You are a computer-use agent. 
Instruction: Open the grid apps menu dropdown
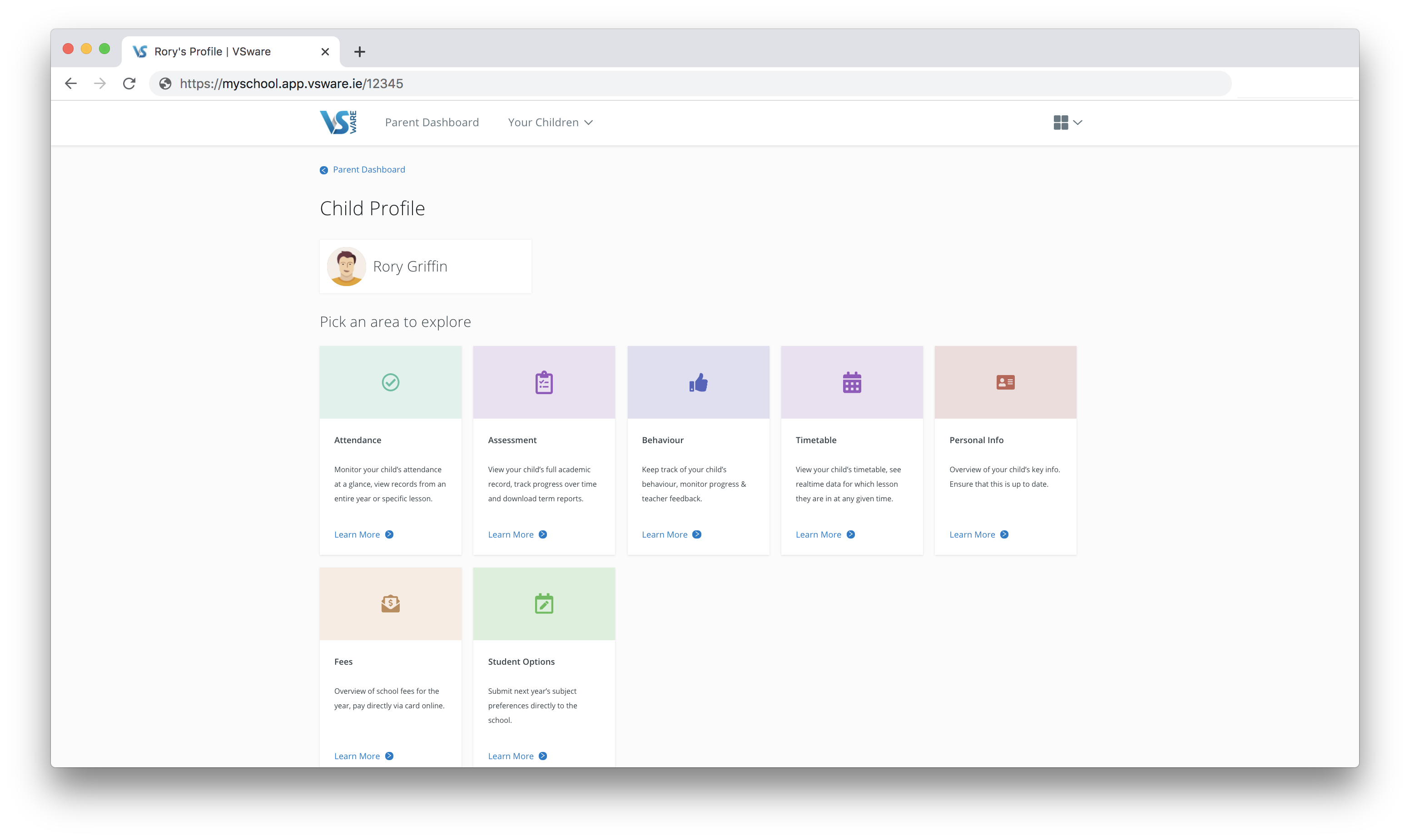tap(1067, 122)
